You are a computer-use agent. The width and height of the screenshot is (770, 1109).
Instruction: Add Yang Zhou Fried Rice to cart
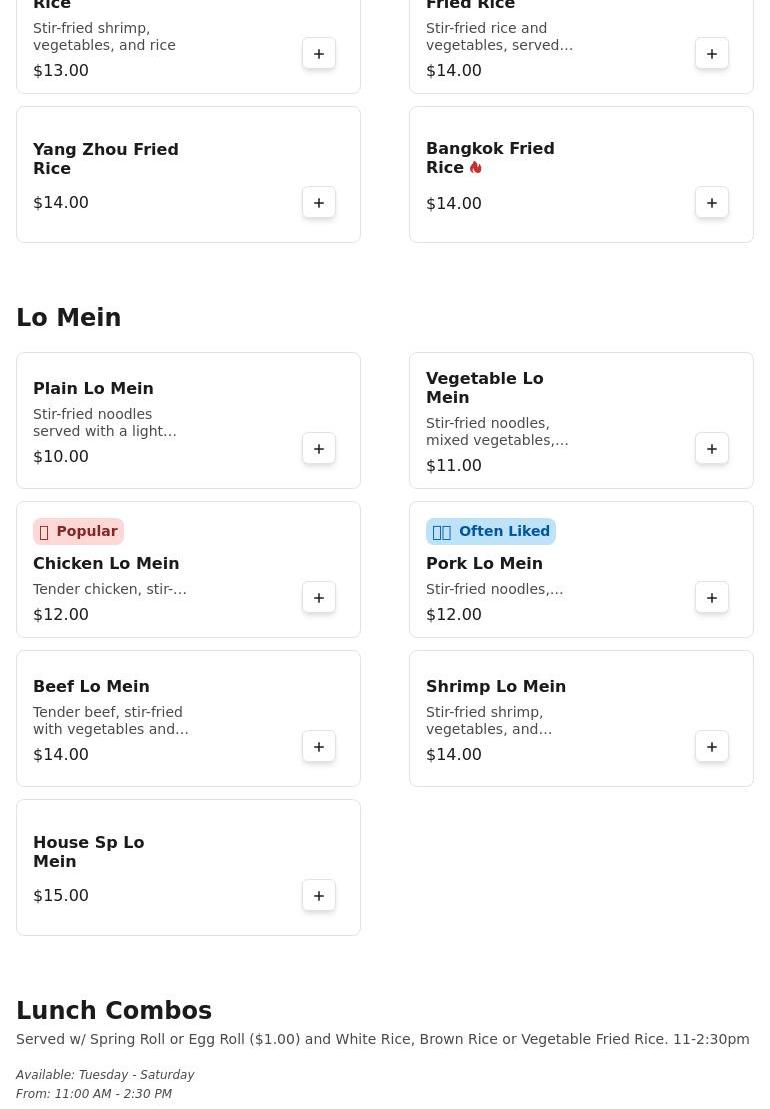(x=319, y=203)
